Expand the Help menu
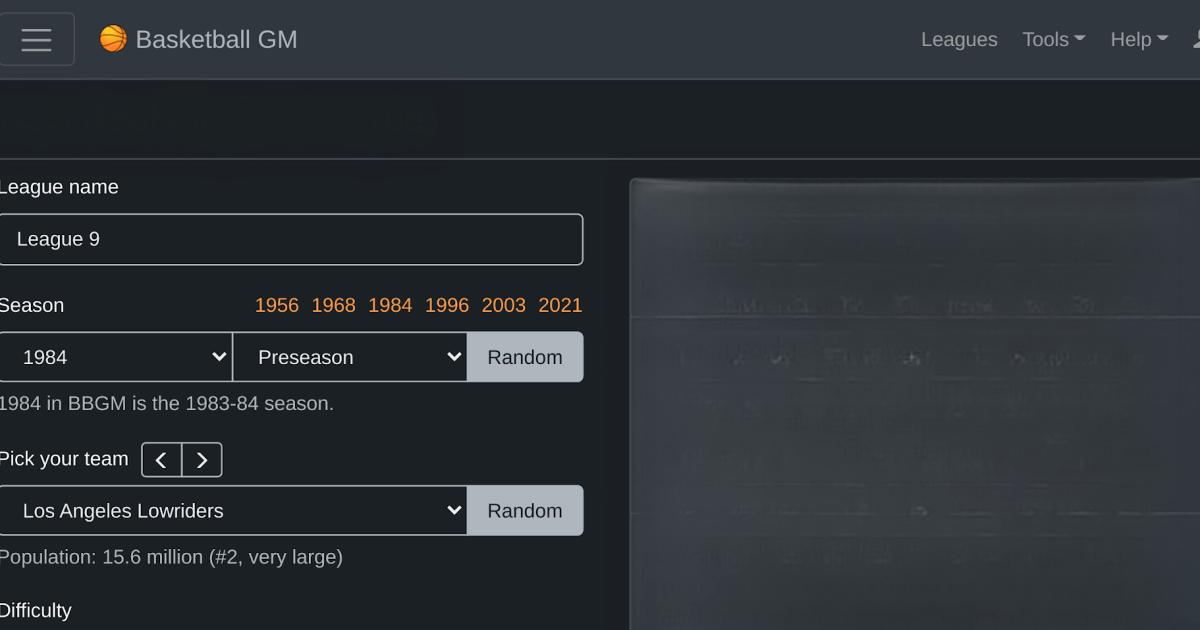The height and width of the screenshot is (630, 1200). click(x=1138, y=39)
